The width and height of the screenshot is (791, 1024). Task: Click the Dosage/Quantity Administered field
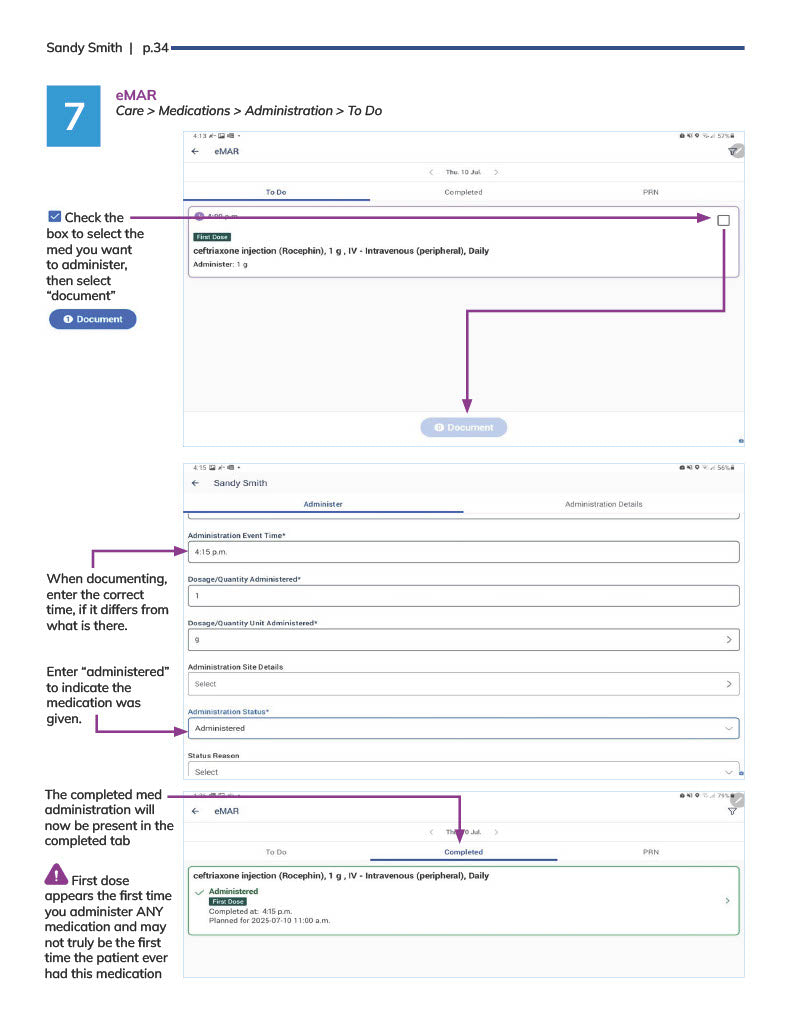point(463,596)
